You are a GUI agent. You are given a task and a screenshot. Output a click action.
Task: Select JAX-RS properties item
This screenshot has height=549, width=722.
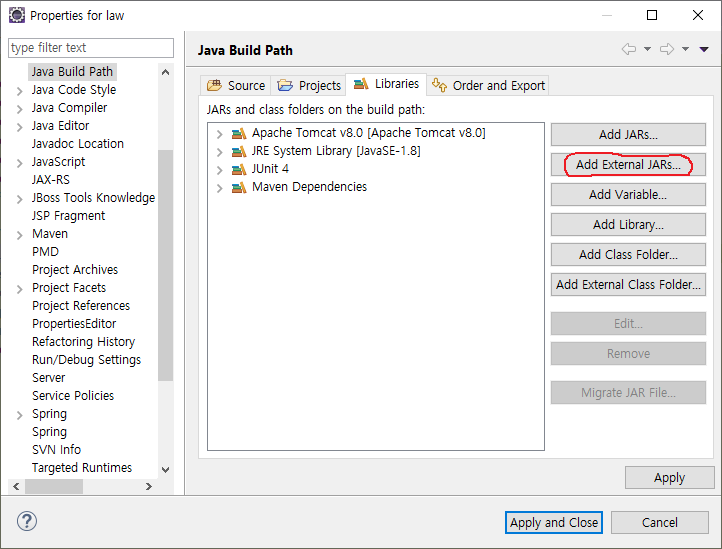(51, 180)
